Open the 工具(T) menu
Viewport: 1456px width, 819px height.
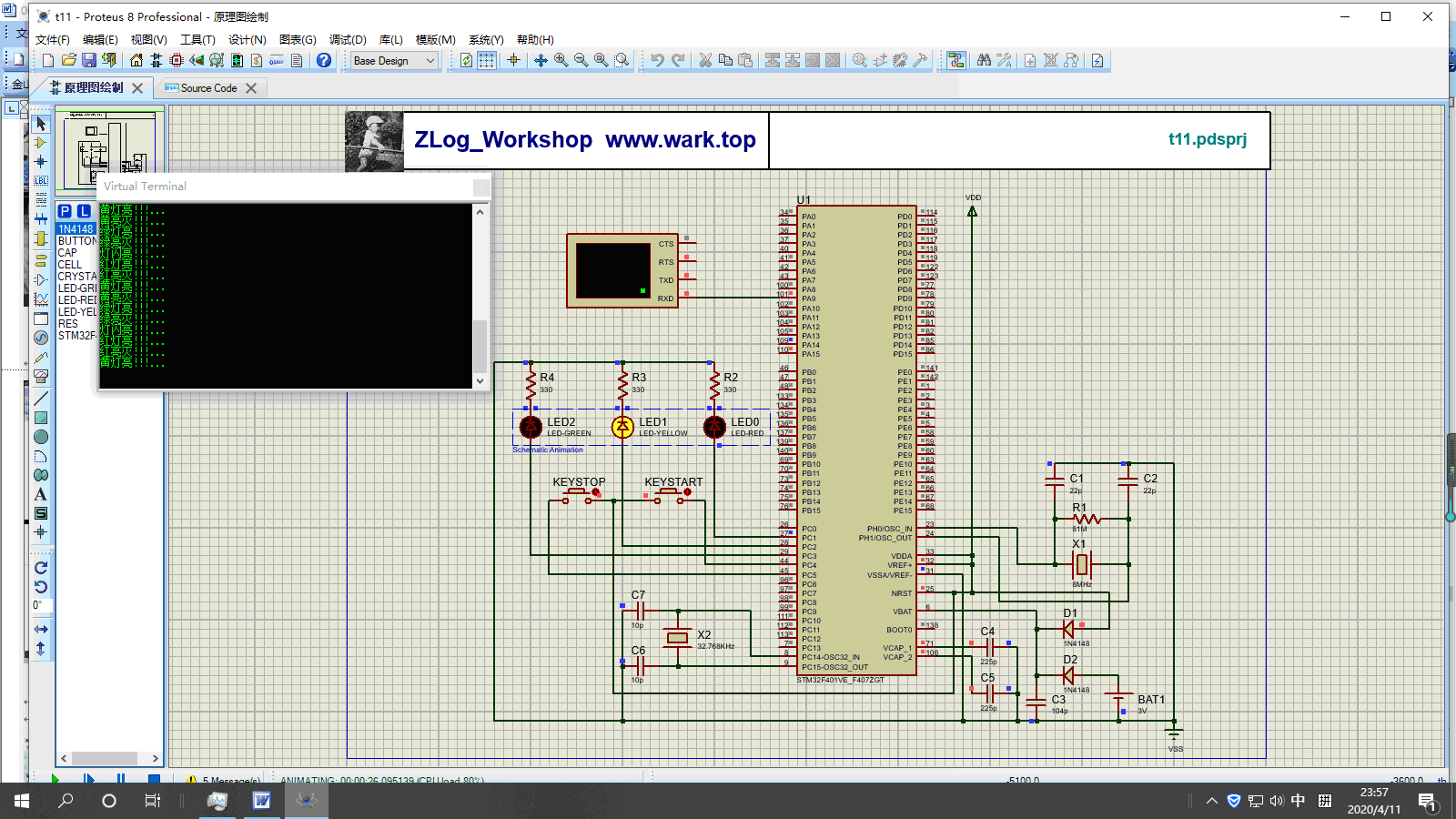point(197,40)
